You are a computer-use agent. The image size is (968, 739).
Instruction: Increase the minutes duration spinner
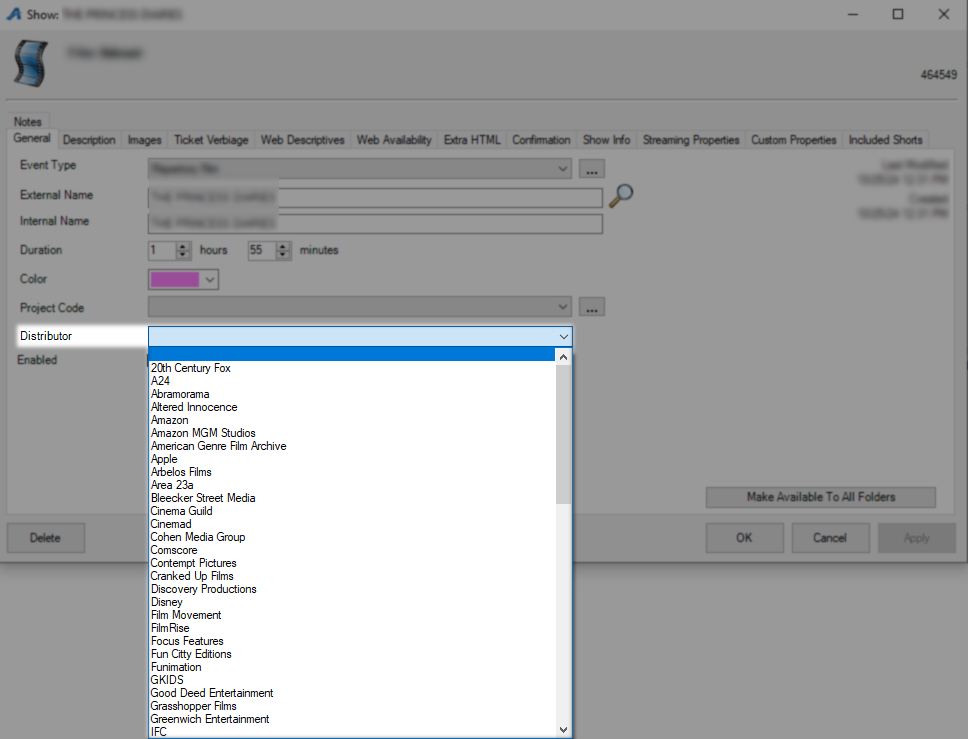(x=282, y=246)
